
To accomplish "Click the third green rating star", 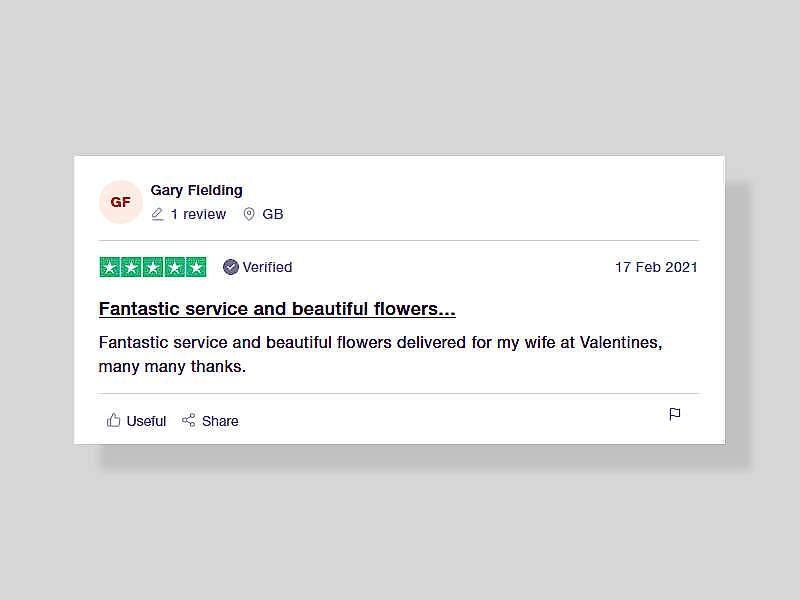I will (153, 267).
